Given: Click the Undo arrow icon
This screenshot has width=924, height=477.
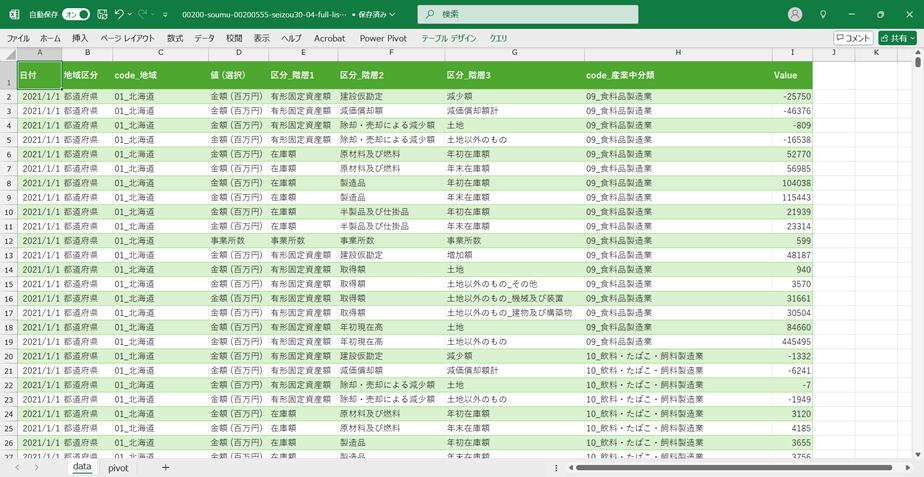Looking at the screenshot, I should point(120,15).
